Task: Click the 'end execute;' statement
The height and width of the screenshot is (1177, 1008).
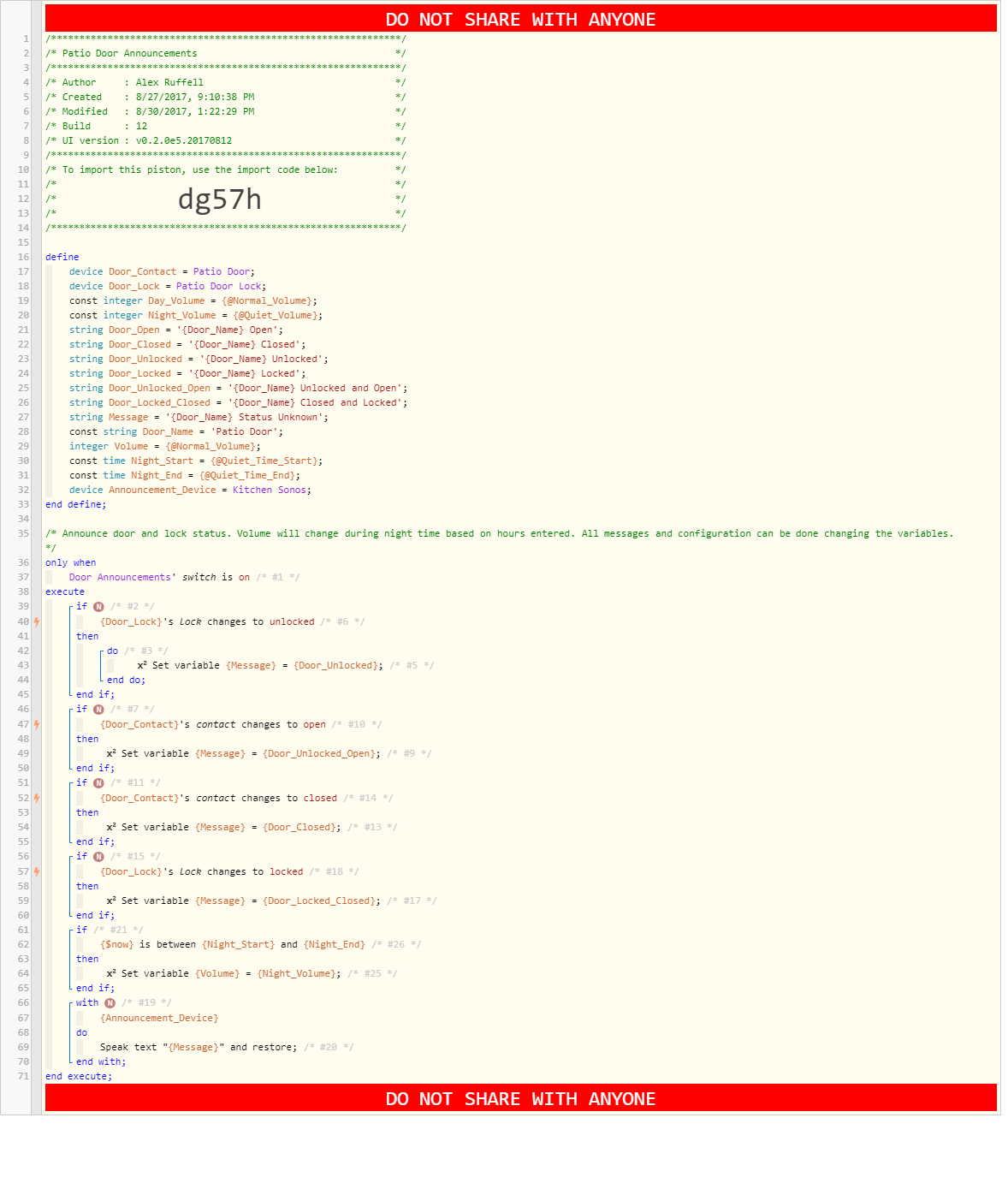Action: tap(79, 1076)
